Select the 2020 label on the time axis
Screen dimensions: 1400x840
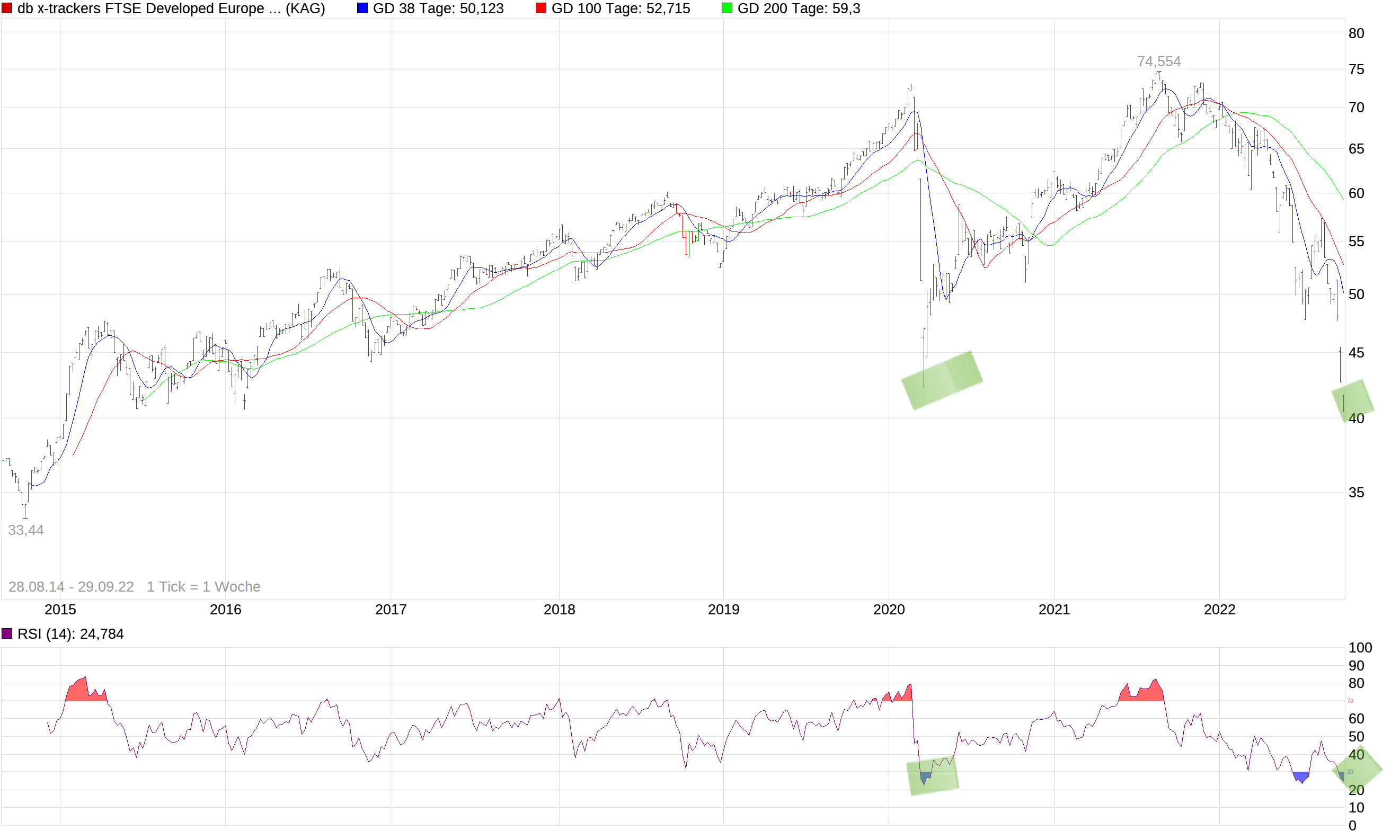coord(888,610)
